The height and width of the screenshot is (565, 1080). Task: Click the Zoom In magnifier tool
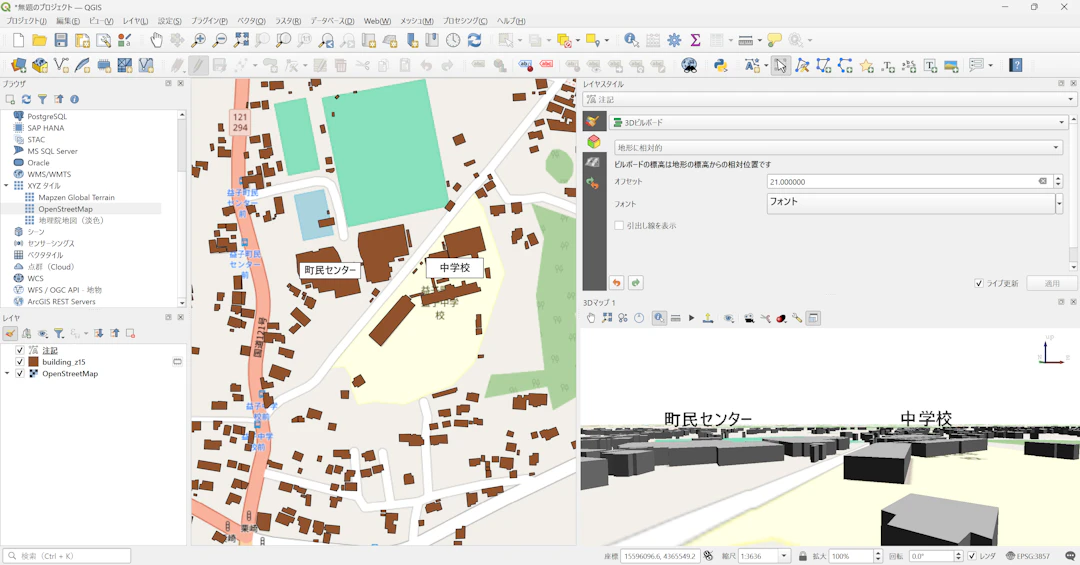tap(199, 40)
